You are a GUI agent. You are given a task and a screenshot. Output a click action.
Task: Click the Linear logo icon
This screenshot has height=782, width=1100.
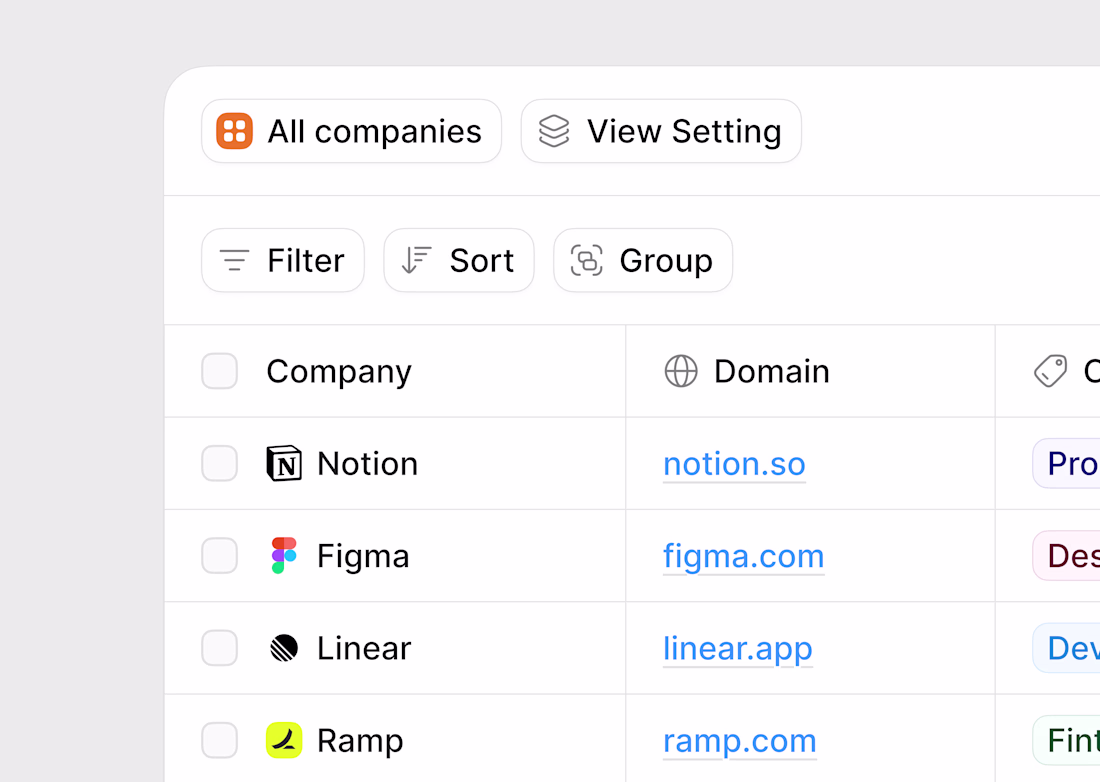click(284, 648)
